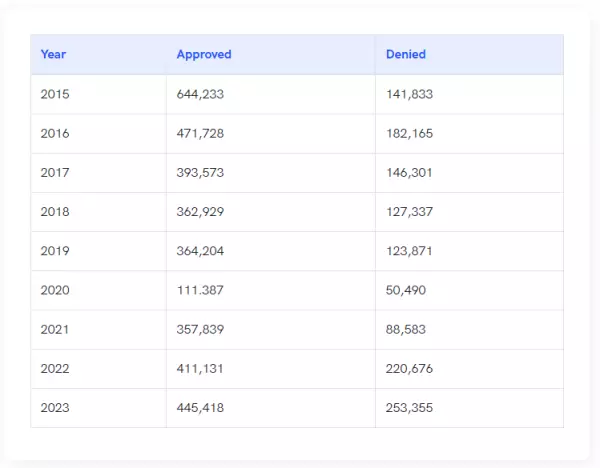Viewport: 600px width, 468px height.
Task: Click approved value 644,233
Action: [x=200, y=94]
